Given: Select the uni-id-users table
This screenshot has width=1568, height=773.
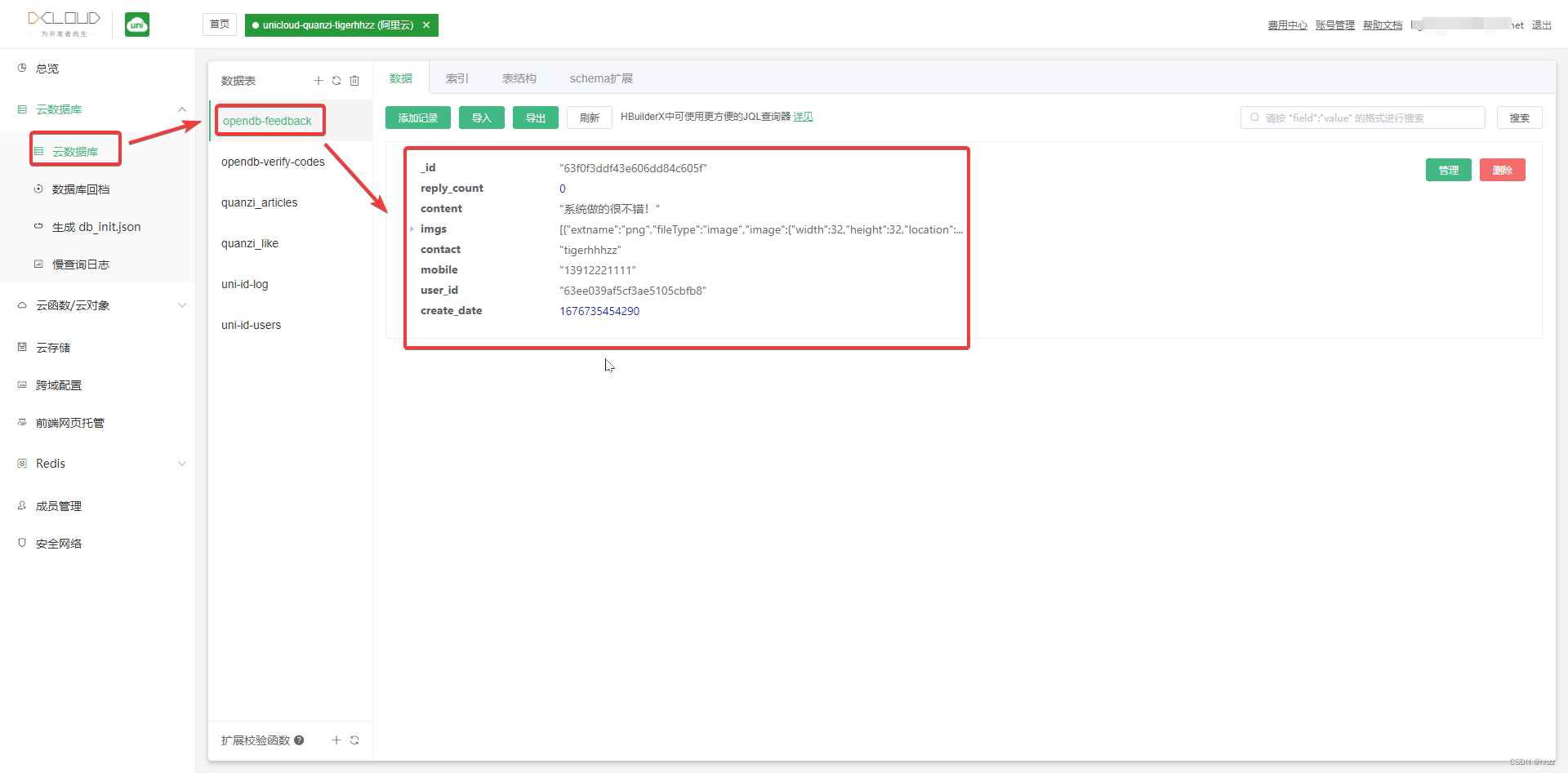Looking at the screenshot, I should [291, 325].
